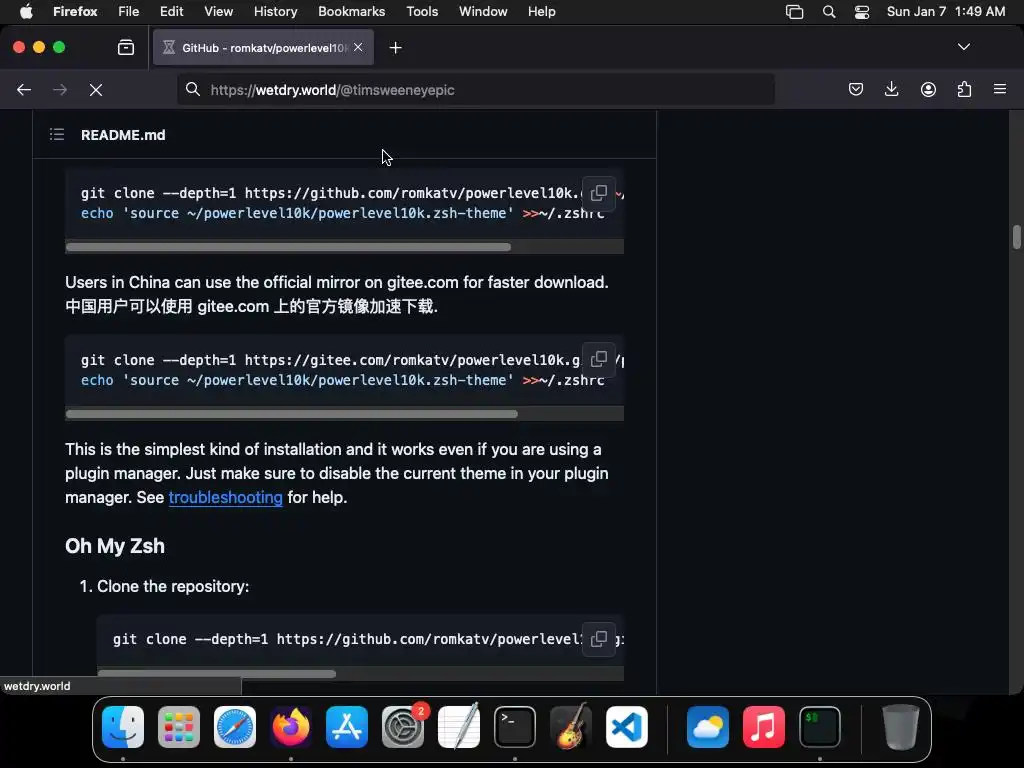
Task: Open the Apple menu
Action: tap(26, 12)
